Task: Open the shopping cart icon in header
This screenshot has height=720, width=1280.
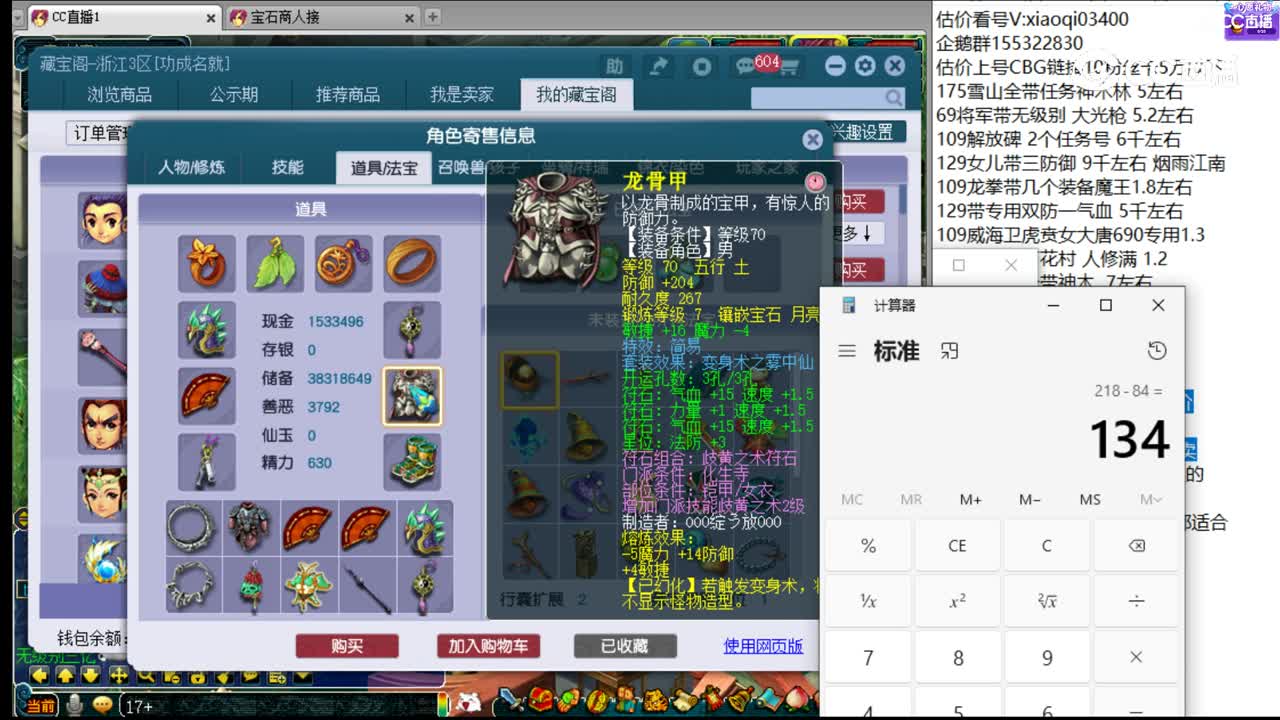Action: [789, 68]
